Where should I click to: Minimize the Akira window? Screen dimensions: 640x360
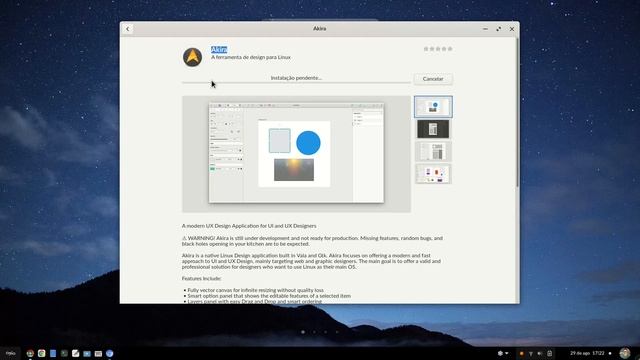(485, 29)
